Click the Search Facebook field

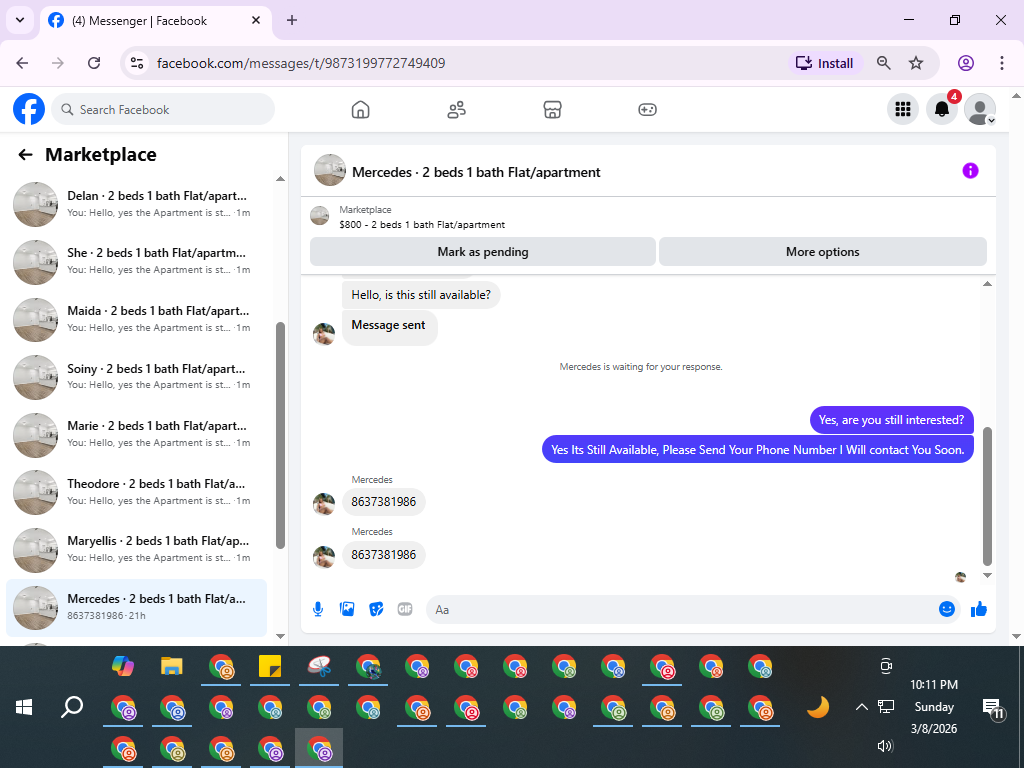[x=163, y=109]
